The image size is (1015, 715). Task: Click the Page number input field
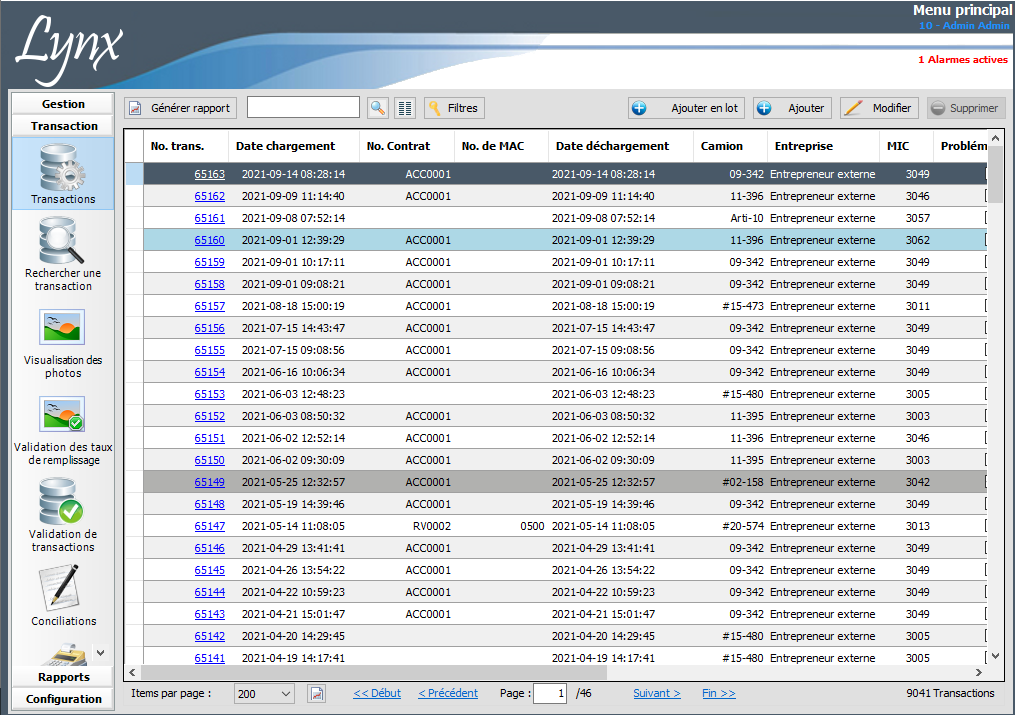pyautogui.click(x=550, y=694)
